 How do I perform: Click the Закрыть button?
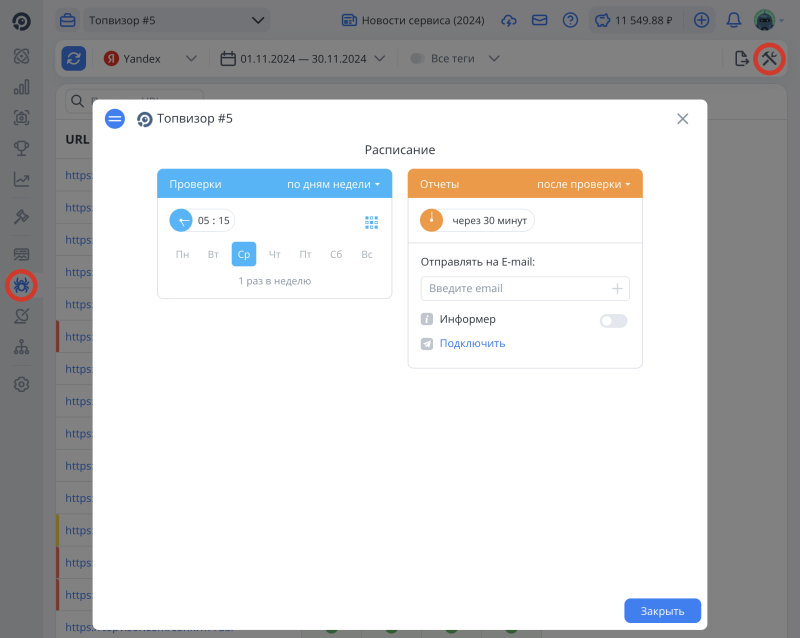[x=662, y=611]
